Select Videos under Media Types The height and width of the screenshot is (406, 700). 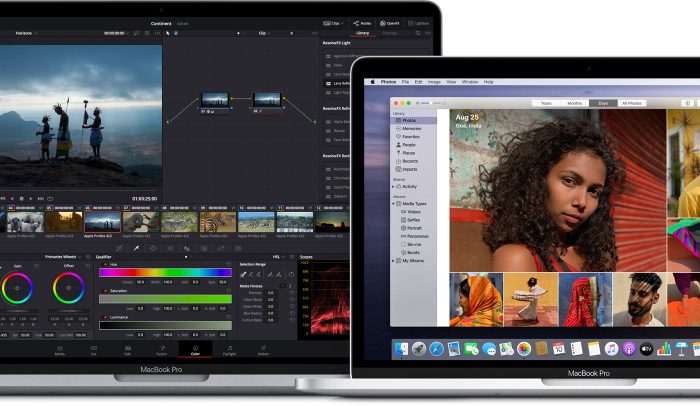411,212
